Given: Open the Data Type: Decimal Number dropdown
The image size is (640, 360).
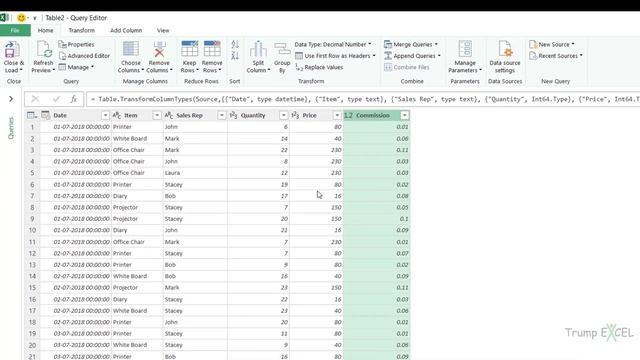Looking at the screenshot, I should pyautogui.click(x=333, y=44).
